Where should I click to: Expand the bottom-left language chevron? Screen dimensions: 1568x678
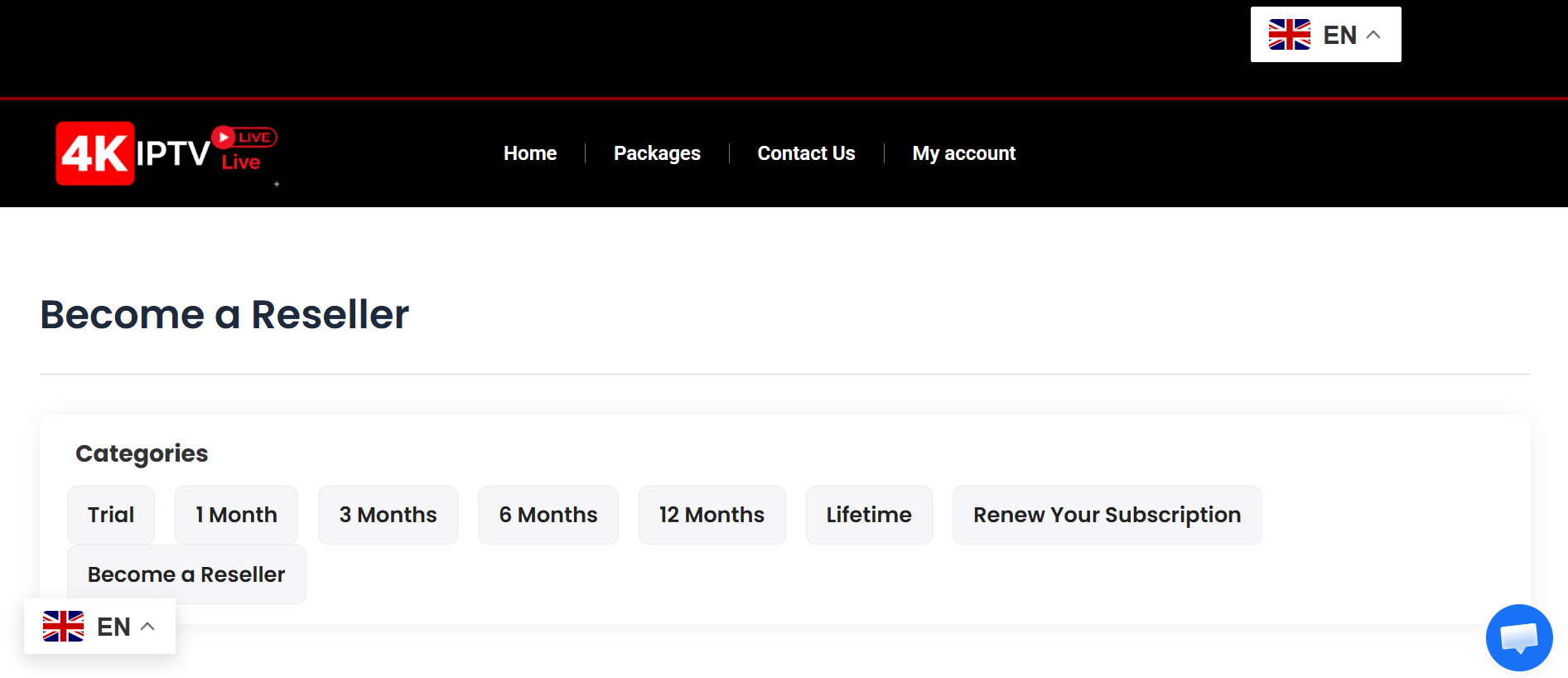click(x=148, y=627)
